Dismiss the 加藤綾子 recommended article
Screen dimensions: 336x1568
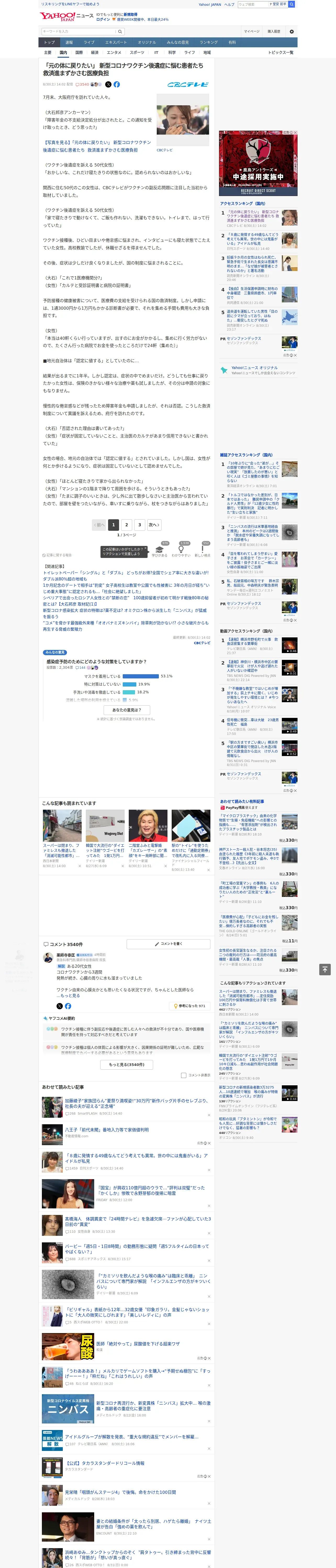coord(209,1116)
